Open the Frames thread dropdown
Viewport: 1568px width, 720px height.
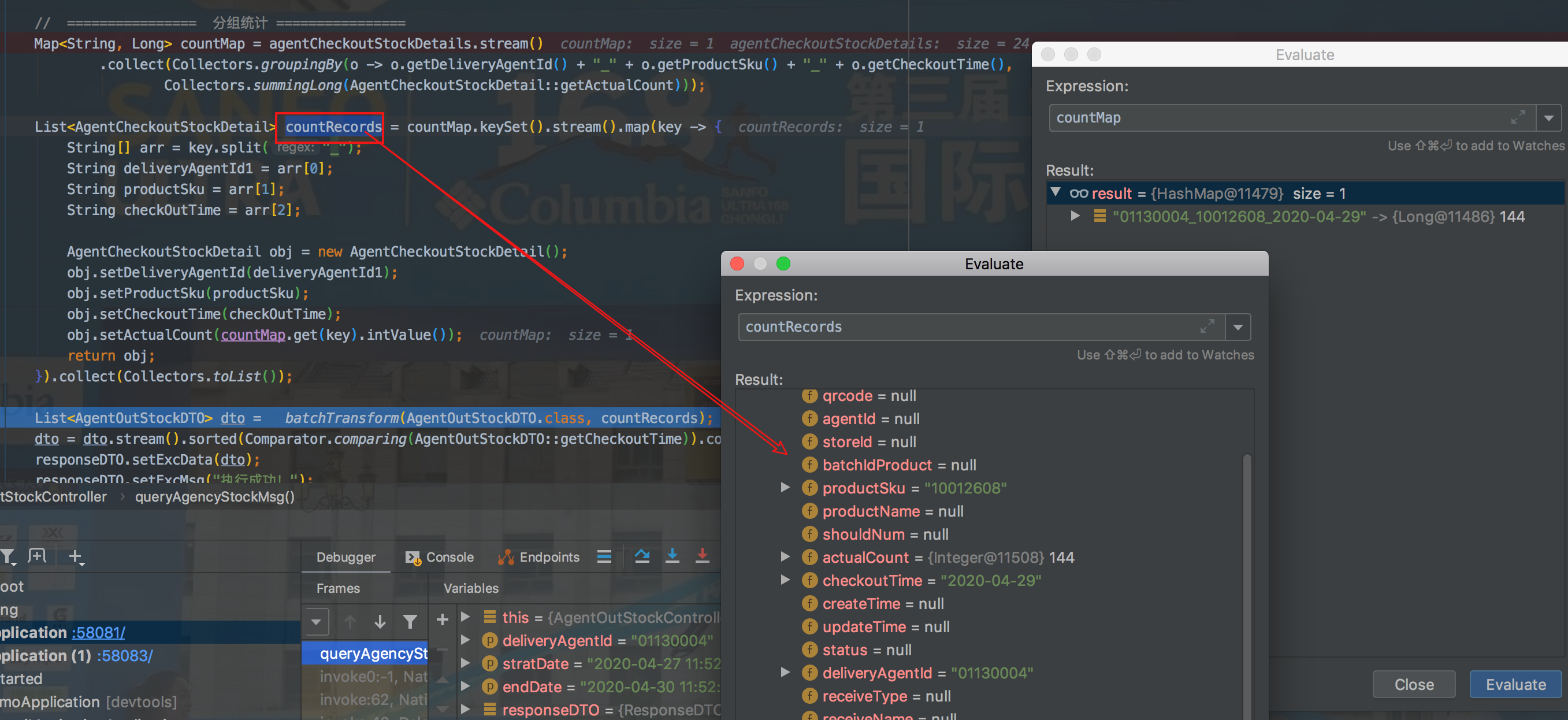(x=317, y=621)
